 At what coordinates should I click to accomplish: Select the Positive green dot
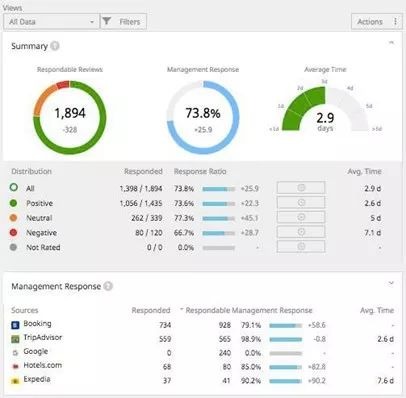point(13,203)
